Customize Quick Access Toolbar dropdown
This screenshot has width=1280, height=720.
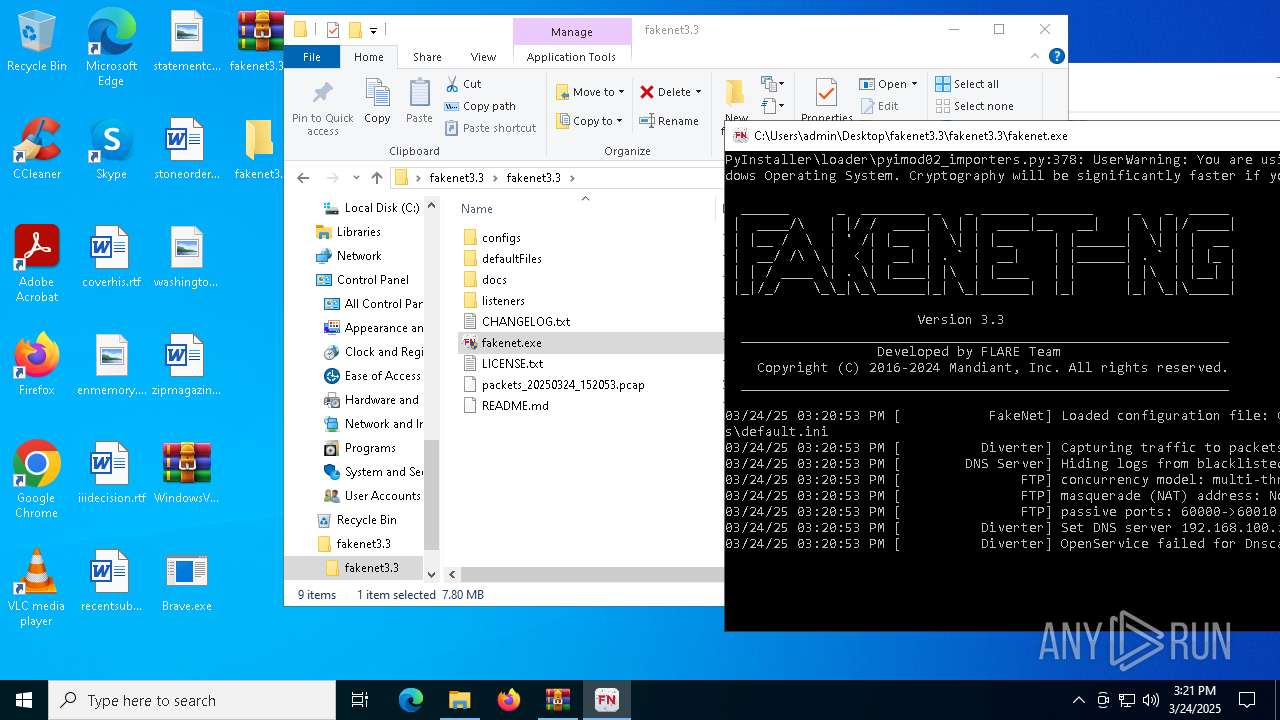pyautogui.click(x=373, y=30)
